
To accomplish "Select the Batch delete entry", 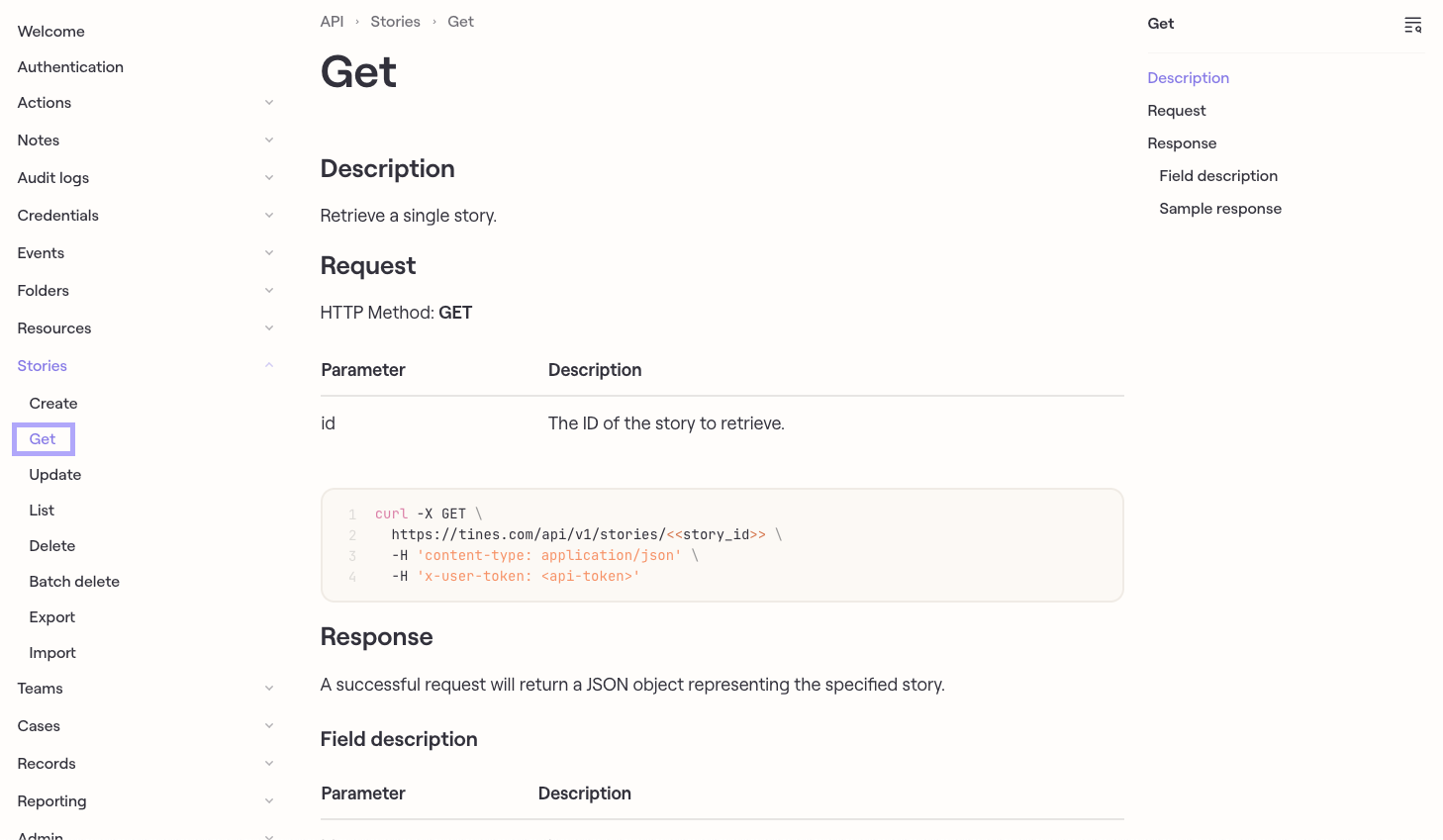I will pyautogui.click(x=74, y=582).
